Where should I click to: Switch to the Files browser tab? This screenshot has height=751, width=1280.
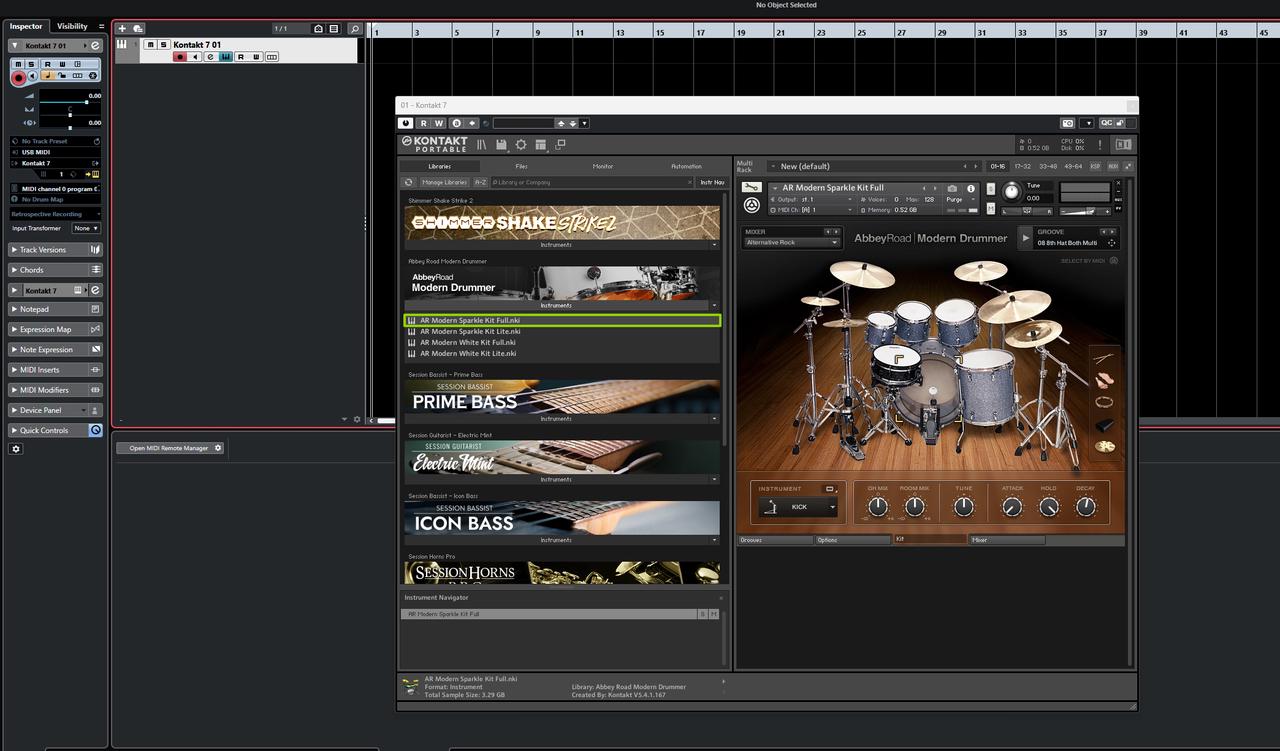(x=521, y=166)
